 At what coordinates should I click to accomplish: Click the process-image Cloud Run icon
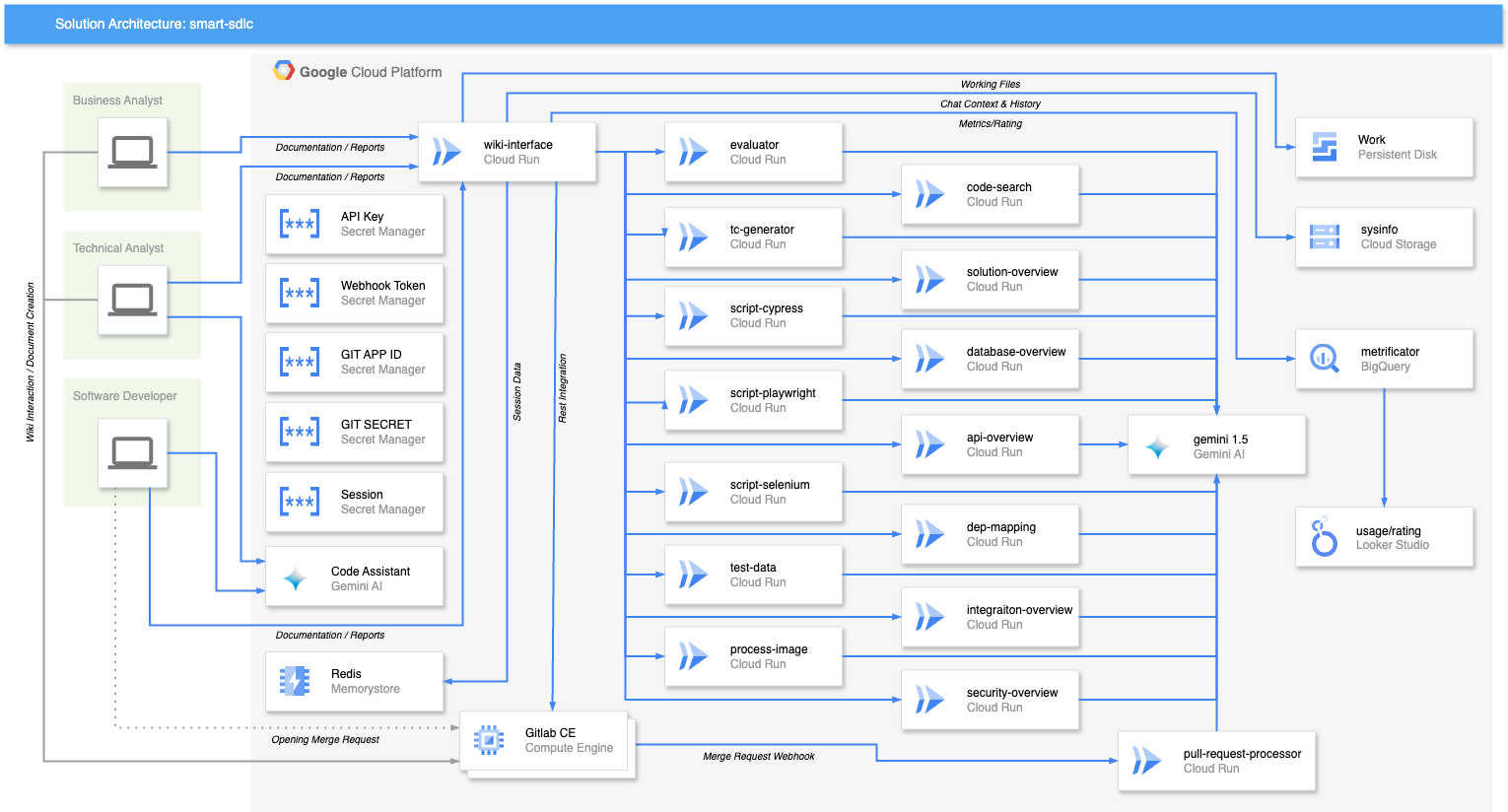click(x=694, y=656)
